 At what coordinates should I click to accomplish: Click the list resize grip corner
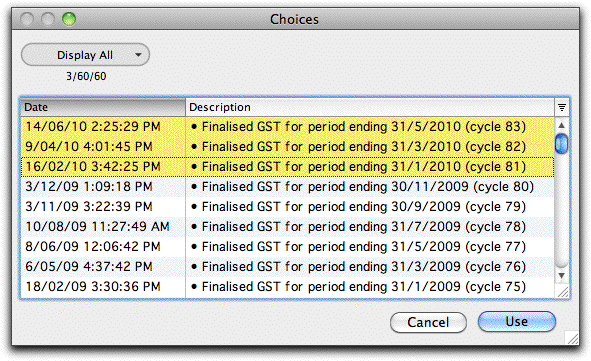point(563,292)
